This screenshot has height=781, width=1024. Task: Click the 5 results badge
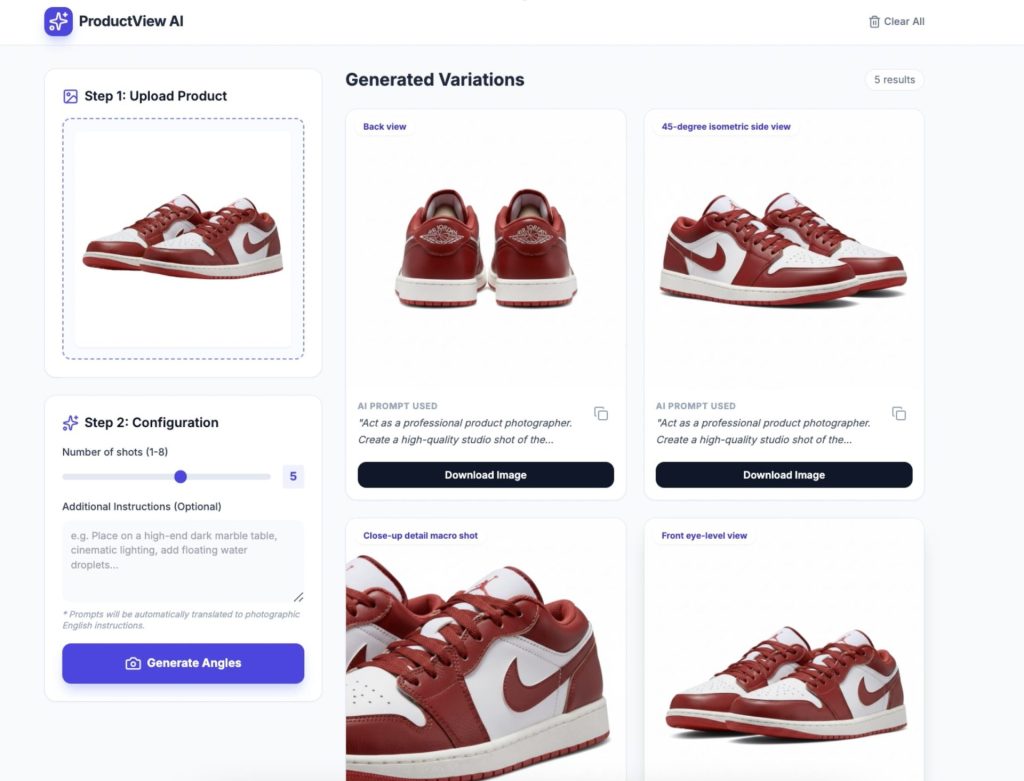click(894, 80)
